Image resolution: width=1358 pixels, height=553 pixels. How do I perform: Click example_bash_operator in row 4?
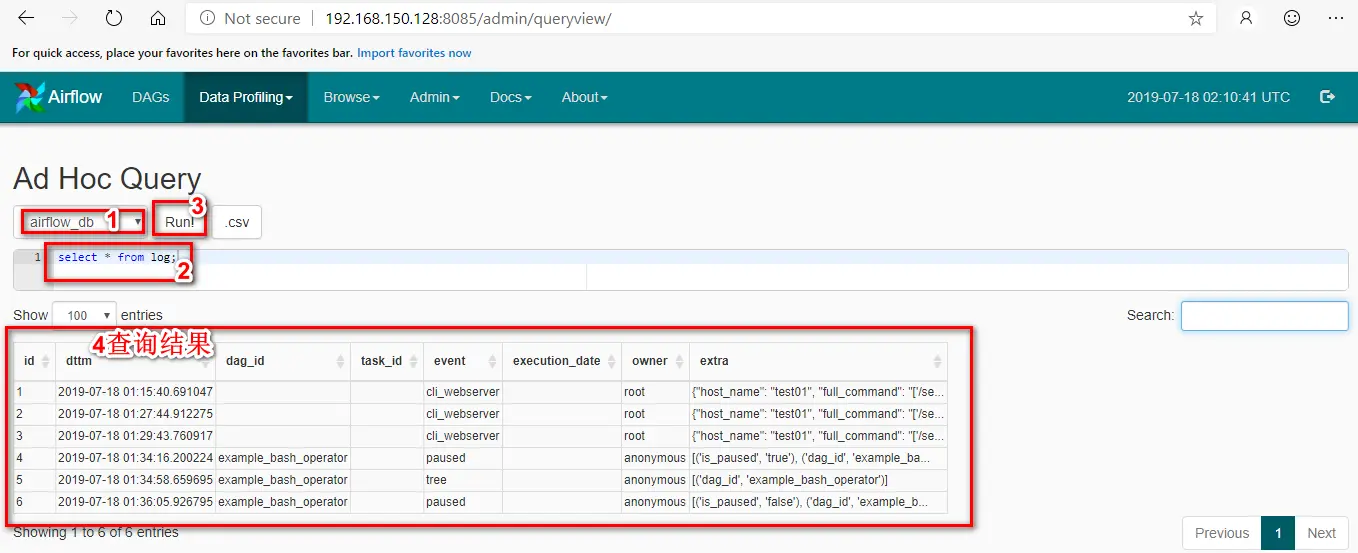pyautogui.click(x=283, y=458)
